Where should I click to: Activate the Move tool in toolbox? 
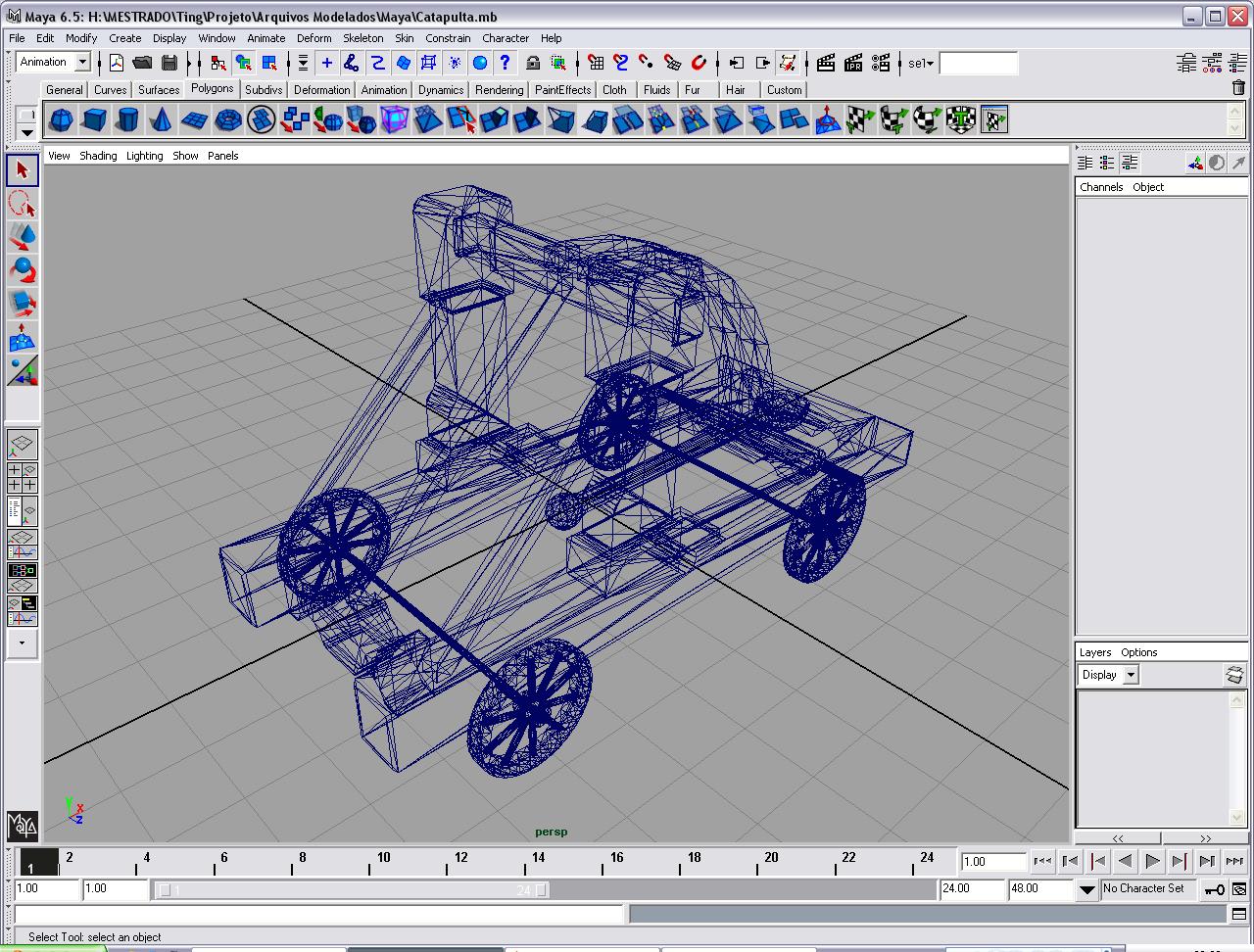[23, 237]
